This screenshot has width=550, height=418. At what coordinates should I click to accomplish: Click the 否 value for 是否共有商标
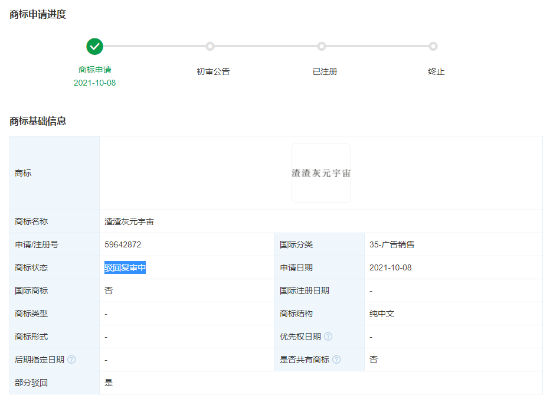click(374, 359)
